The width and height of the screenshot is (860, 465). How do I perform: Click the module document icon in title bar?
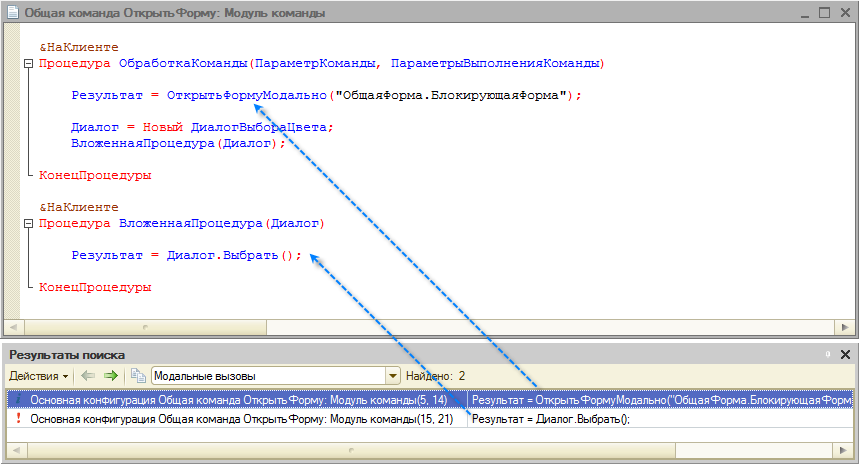click(x=12, y=13)
